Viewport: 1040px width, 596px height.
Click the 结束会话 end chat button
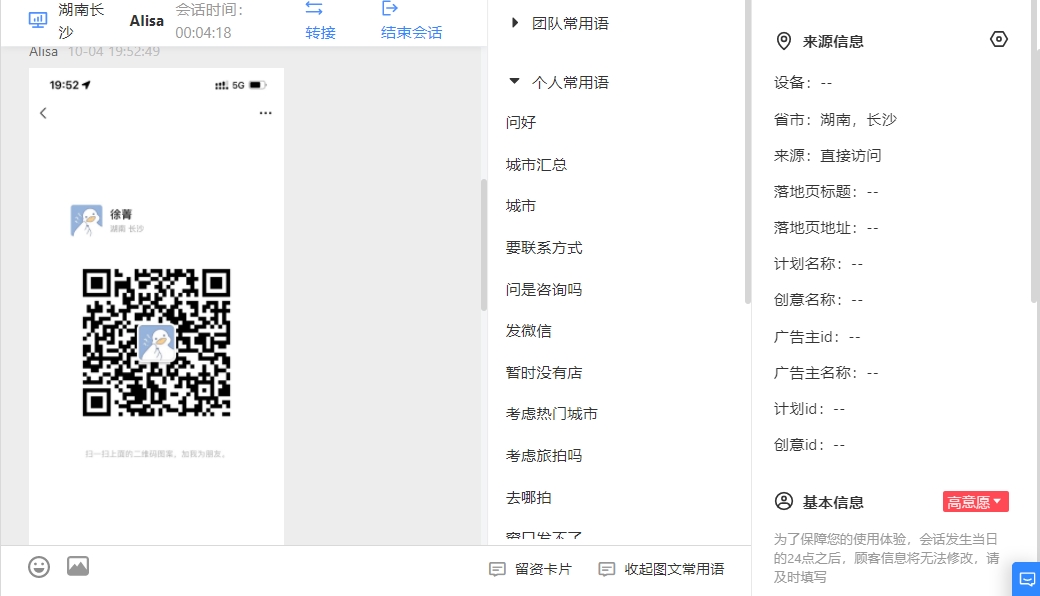click(x=411, y=32)
